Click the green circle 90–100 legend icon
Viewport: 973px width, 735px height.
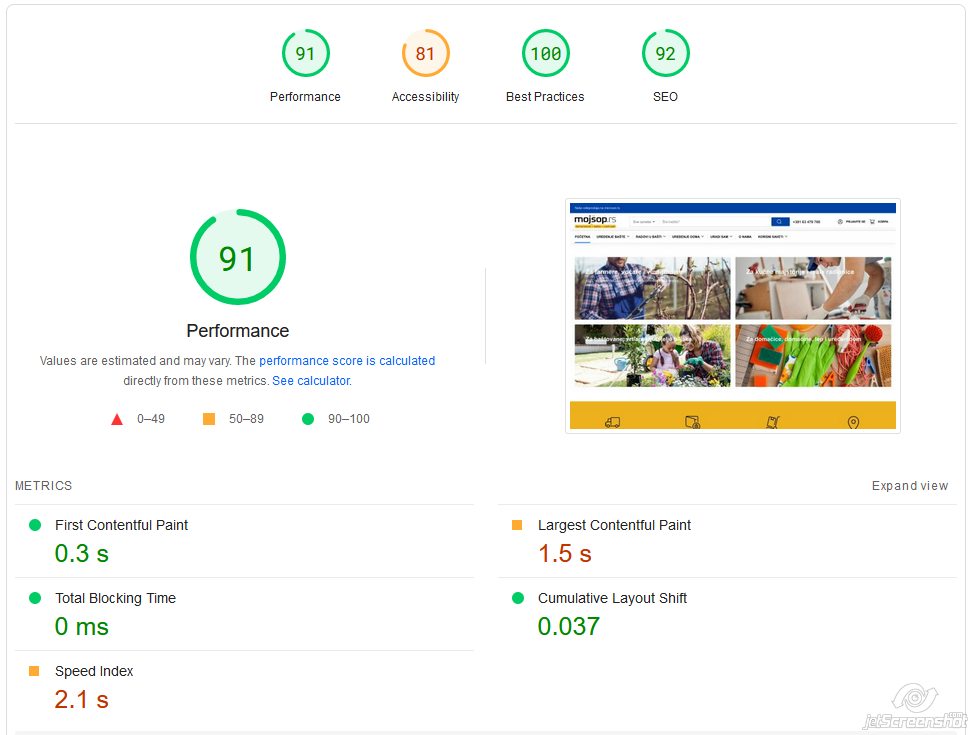tap(308, 419)
